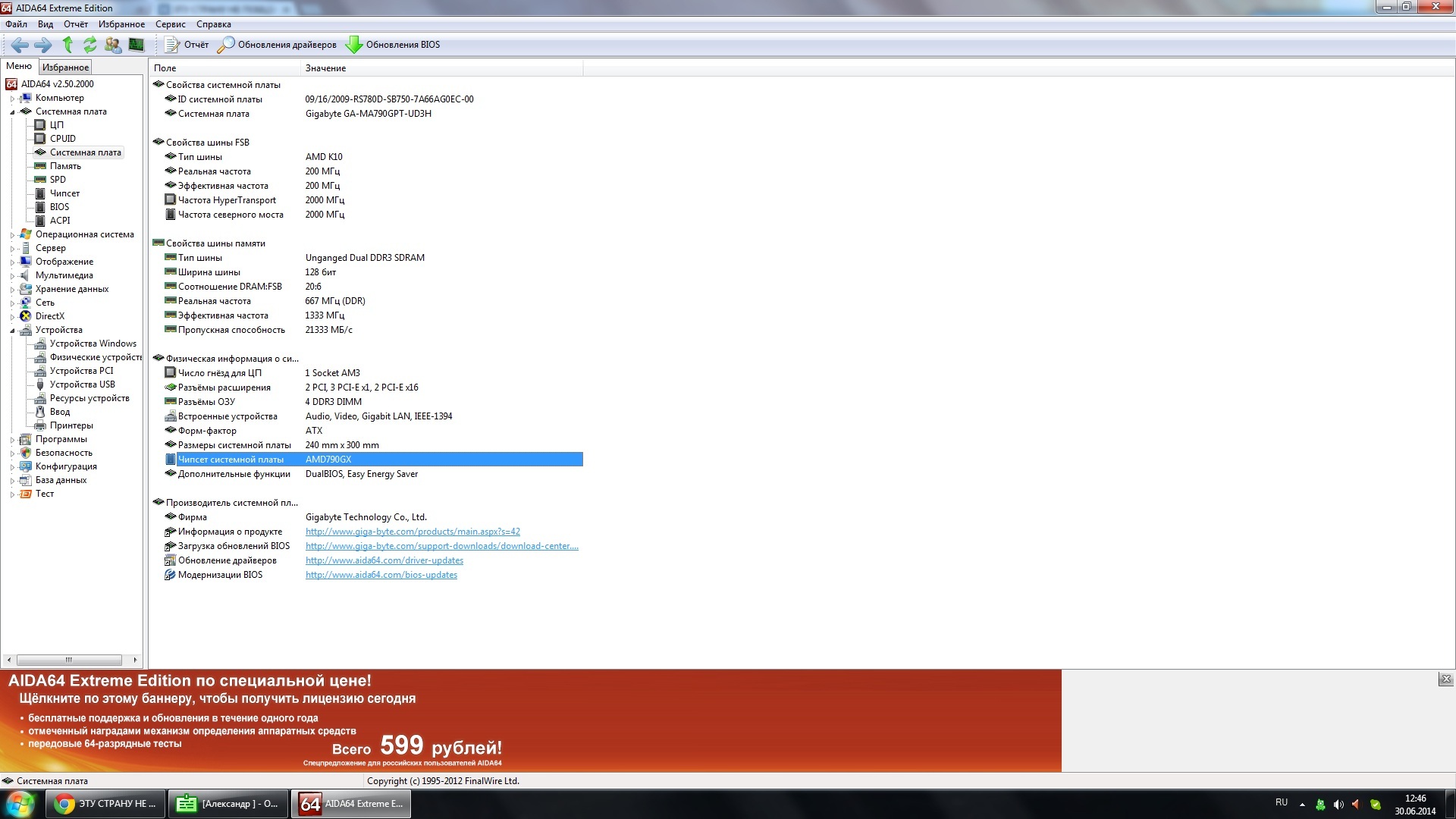Image resolution: width=1456 pixels, height=819 pixels.
Task: Switch to the Избранное tab
Action: coord(65,67)
